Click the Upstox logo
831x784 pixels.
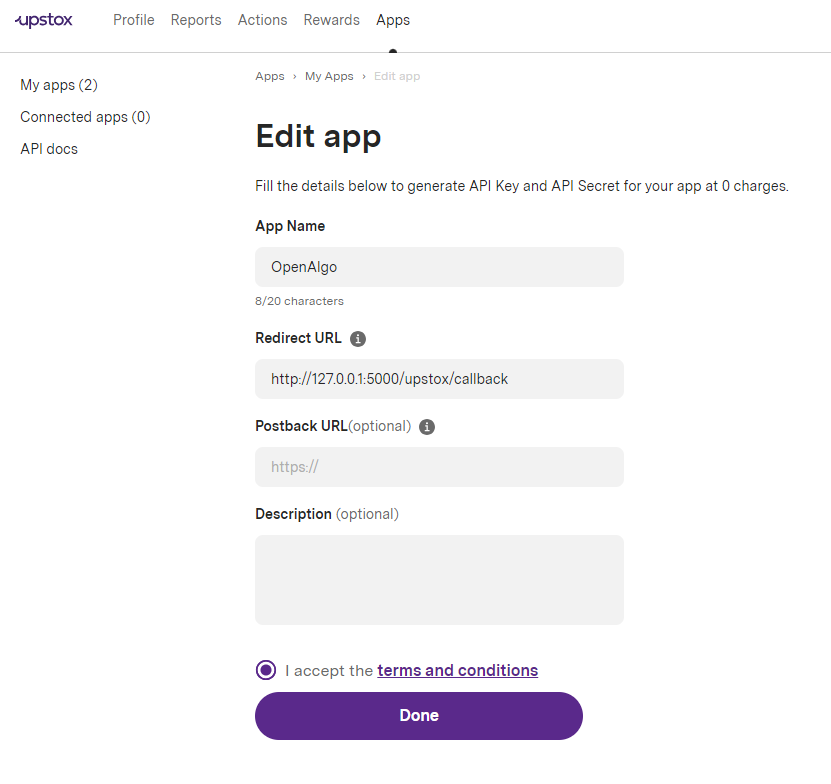(44, 20)
